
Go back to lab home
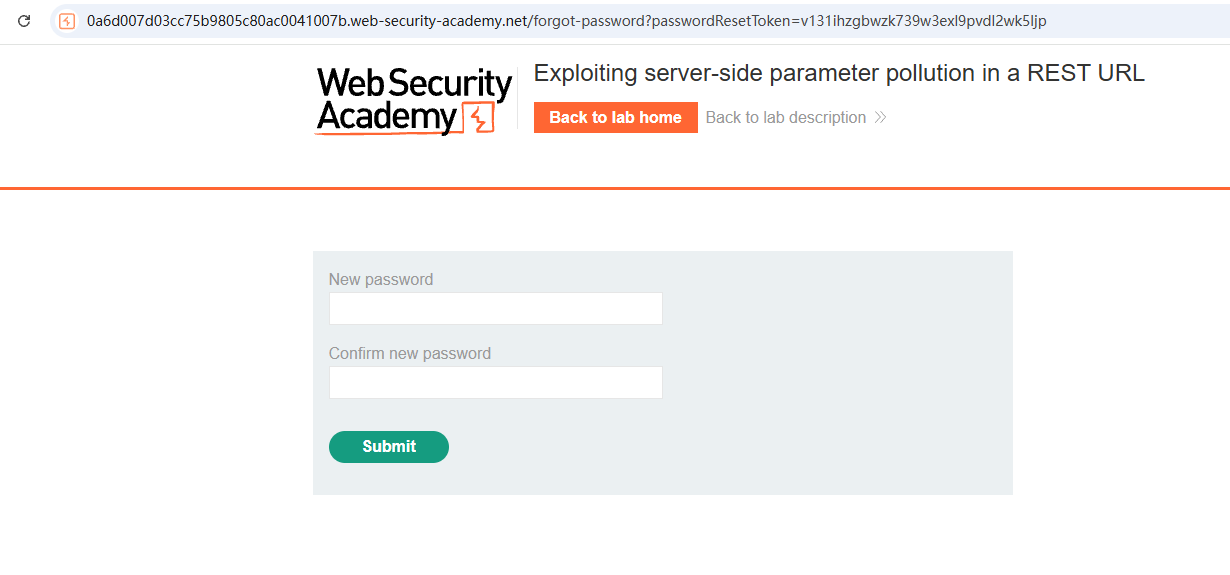615,117
